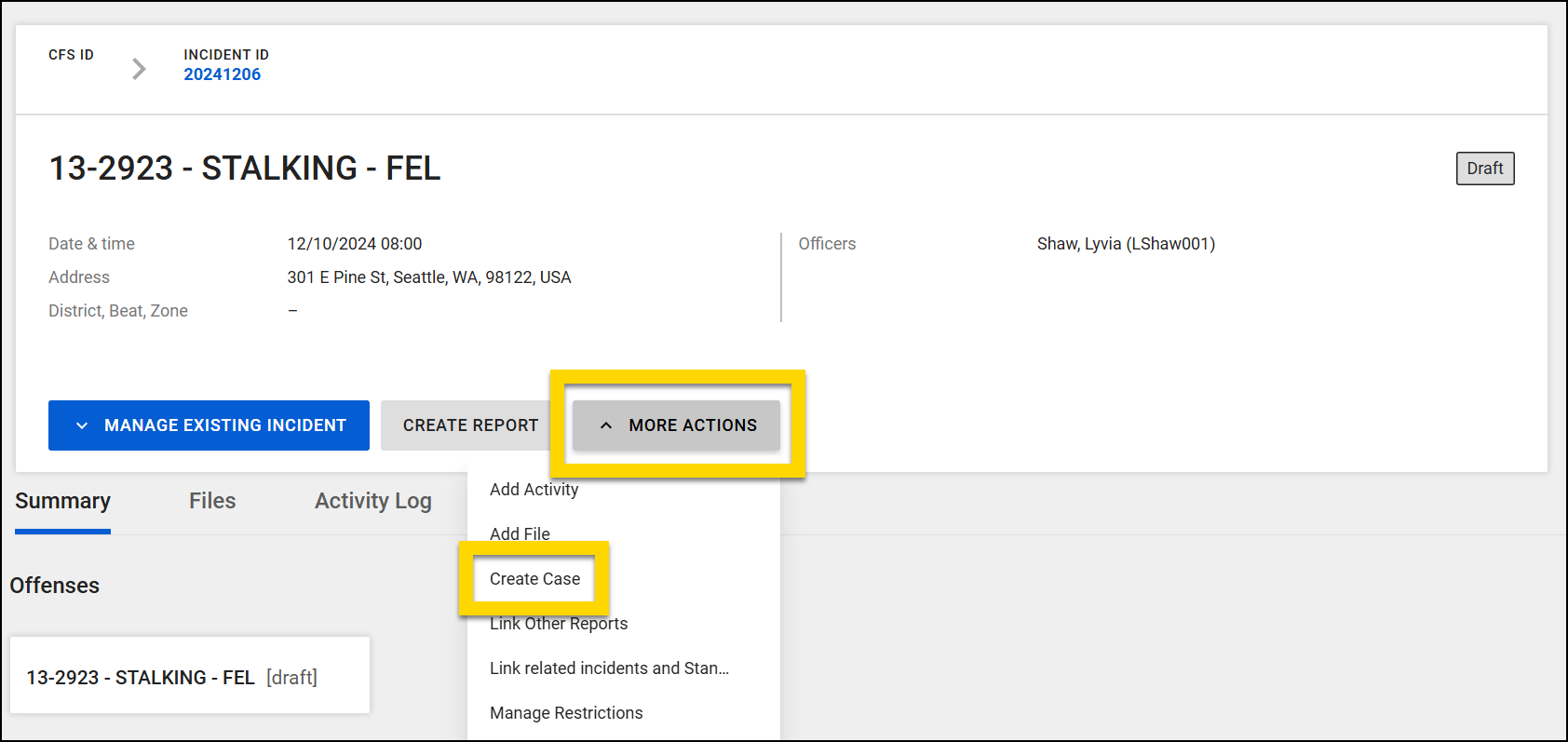Click the Offenses section heading

click(x=55, y=586)
